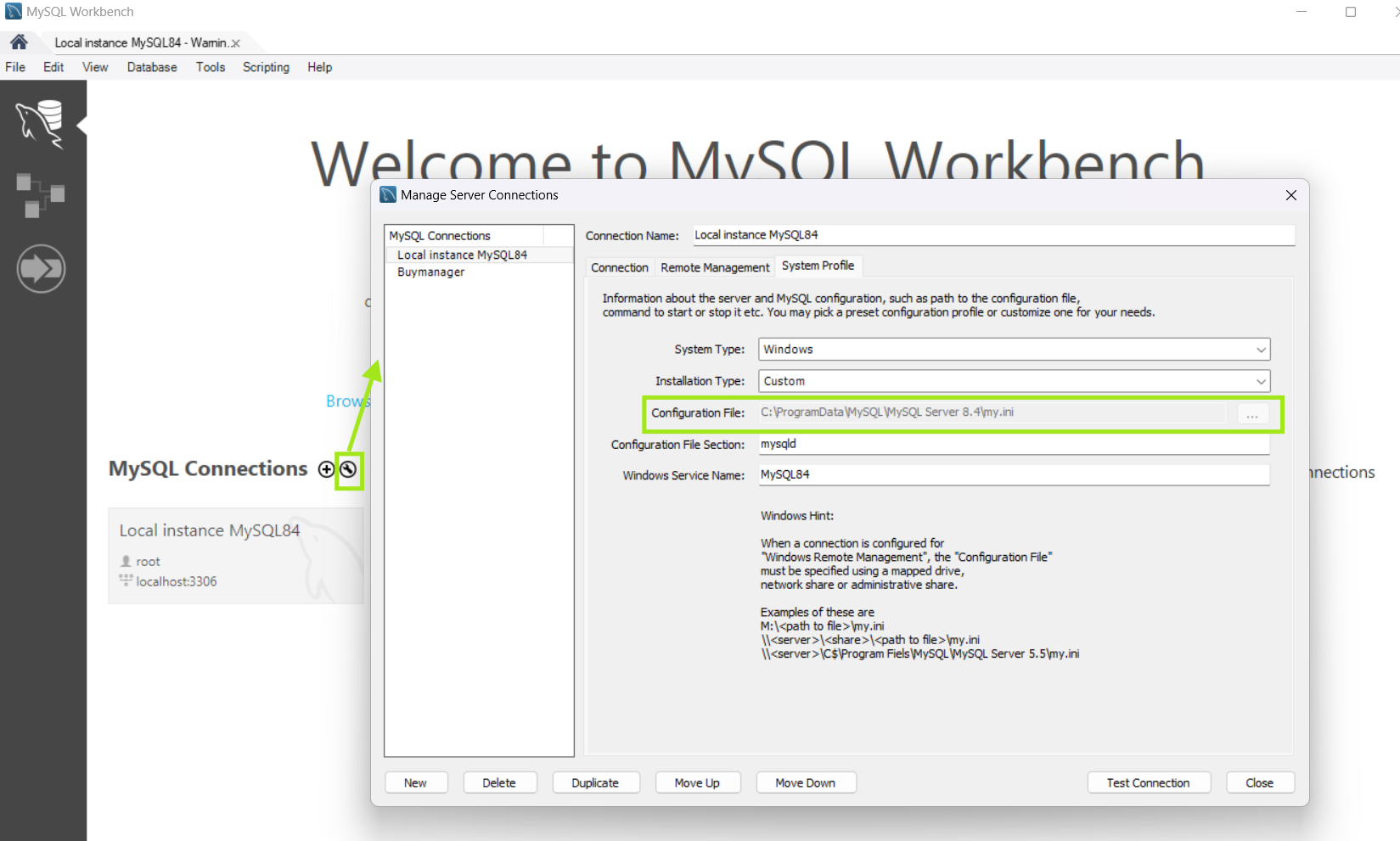This screenshot has height=841, width=1400.
Task: Click the add new connection plus icon
Action: tap(326, 469)
